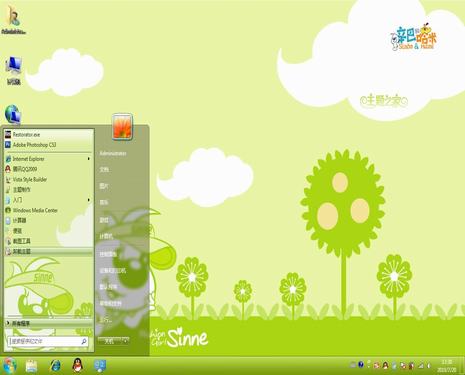This screenshot has width=465, height=375.
Task: Open the 入门 Getting Started entry
Action: [x=48, y=200]
